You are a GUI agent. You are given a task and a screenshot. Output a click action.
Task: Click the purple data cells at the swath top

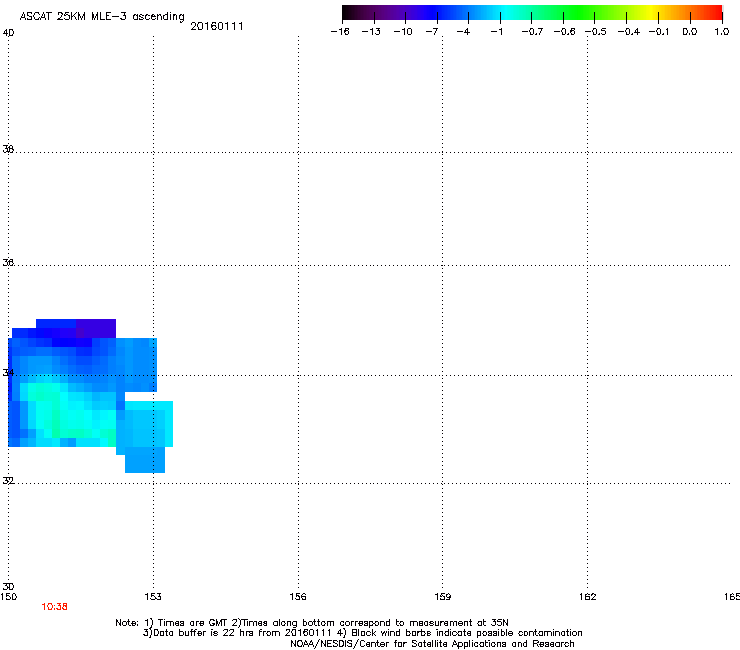(x=96, y=329)
